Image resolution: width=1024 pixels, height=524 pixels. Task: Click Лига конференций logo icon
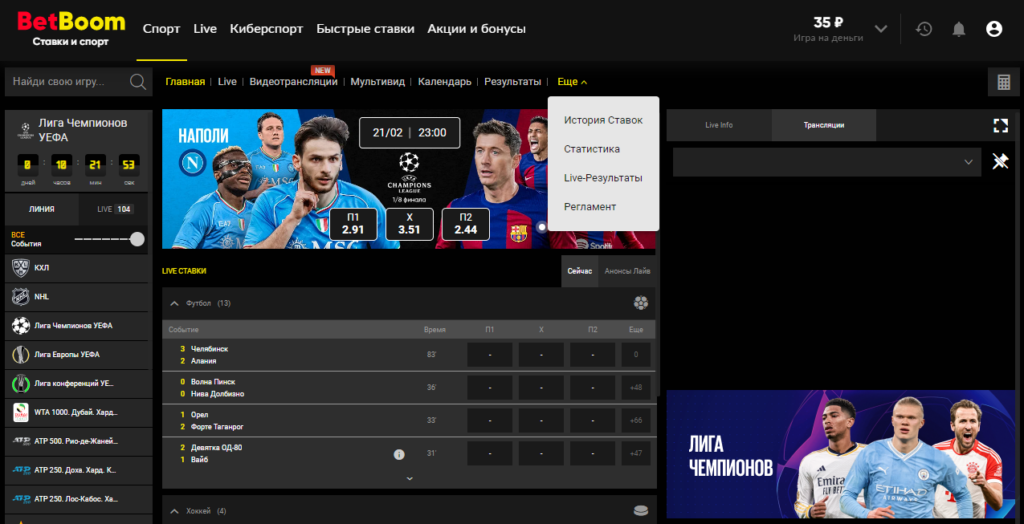click(x=21, y=383)
